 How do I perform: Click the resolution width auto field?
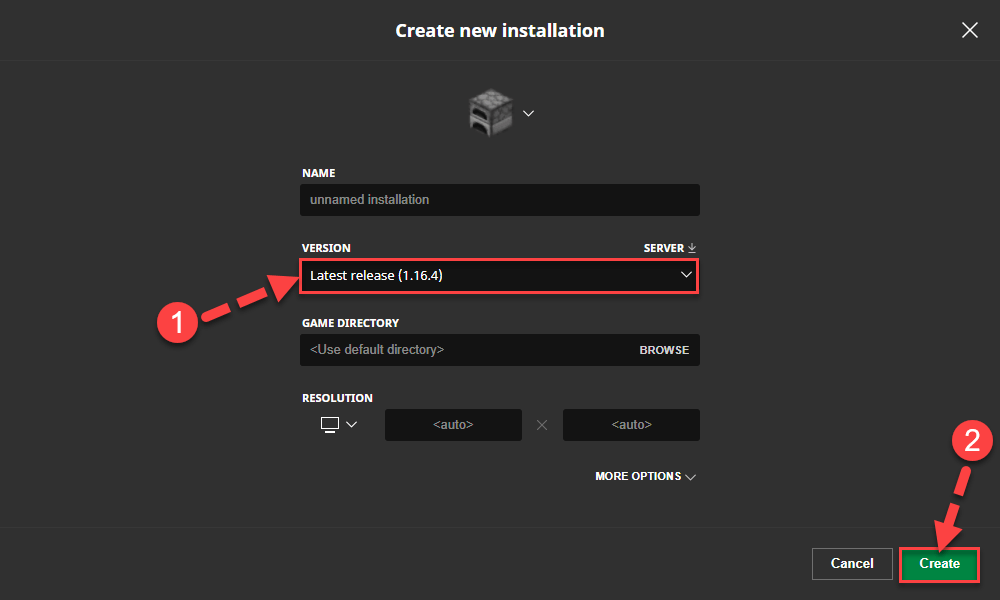click(453, 425)
